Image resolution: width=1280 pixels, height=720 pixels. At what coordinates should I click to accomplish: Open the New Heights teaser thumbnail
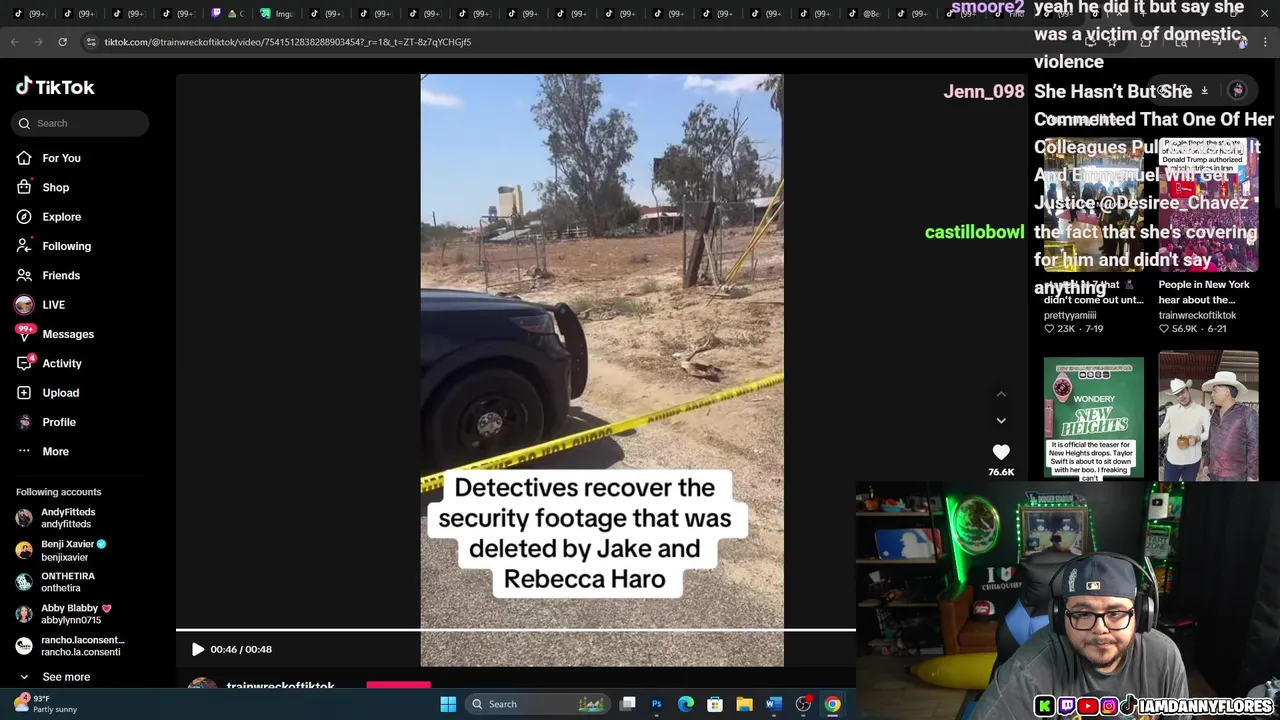click(1094, 418)
